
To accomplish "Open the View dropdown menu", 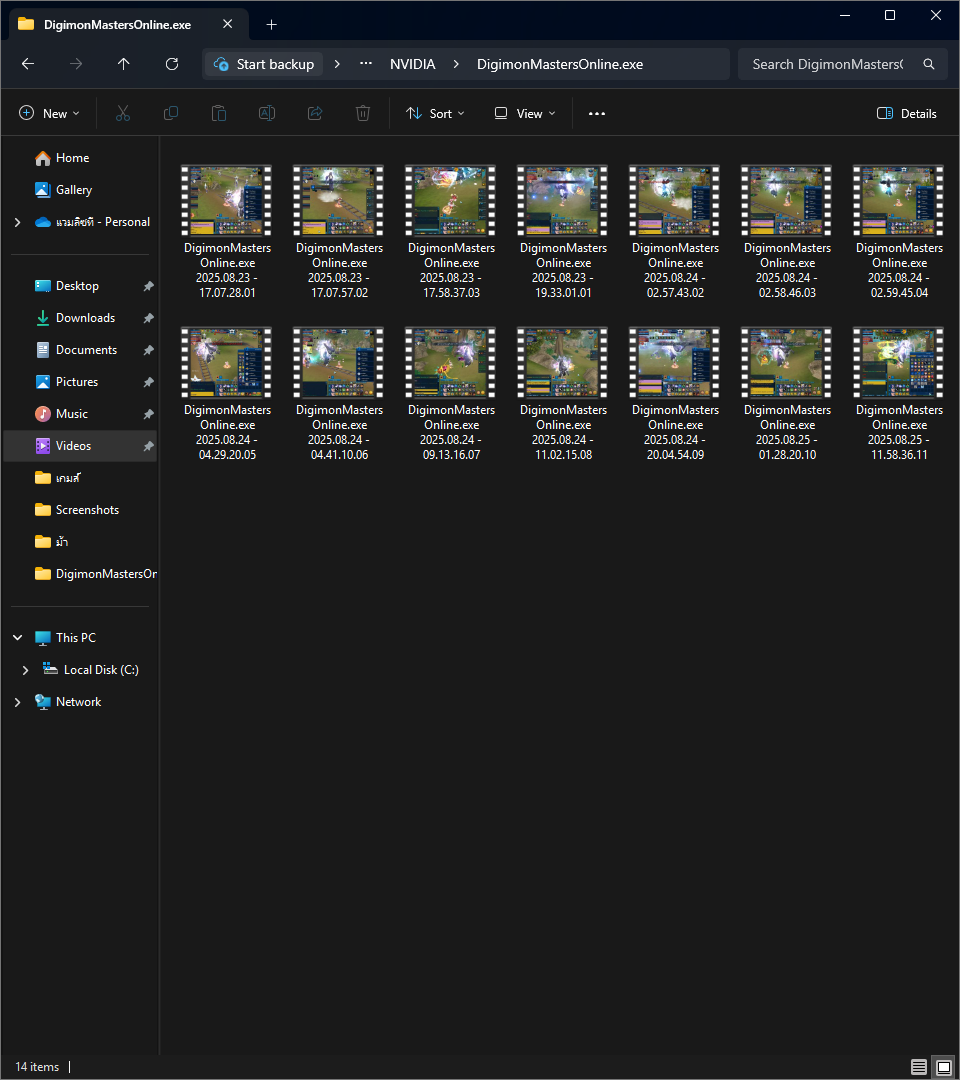I will 525,114.
